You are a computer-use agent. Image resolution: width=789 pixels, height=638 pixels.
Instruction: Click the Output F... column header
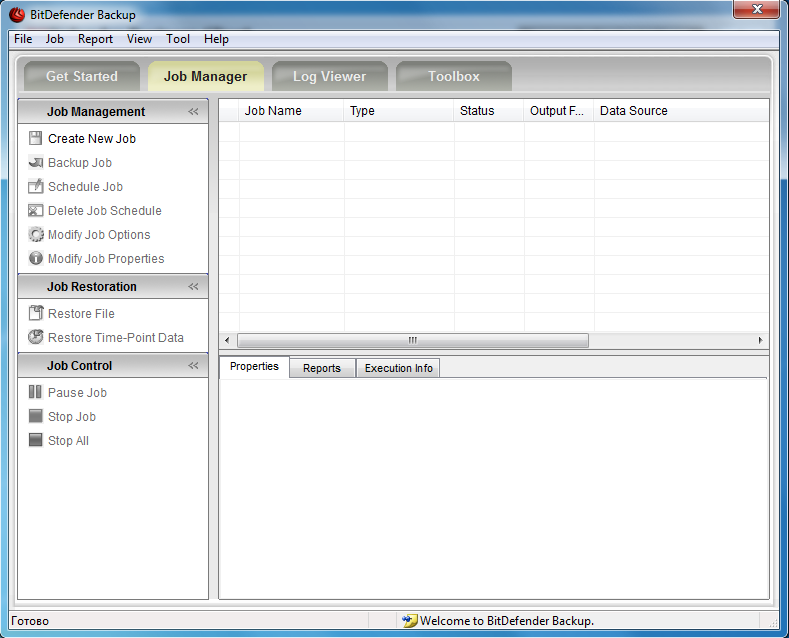(x=559, y=111)
